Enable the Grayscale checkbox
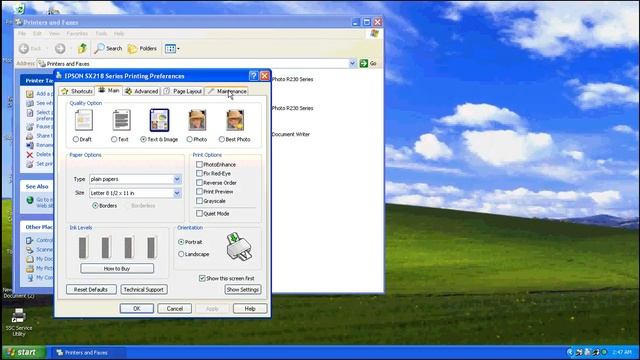Screen dimensions: 640x360 pyautogui.click(x=199, y=201)
